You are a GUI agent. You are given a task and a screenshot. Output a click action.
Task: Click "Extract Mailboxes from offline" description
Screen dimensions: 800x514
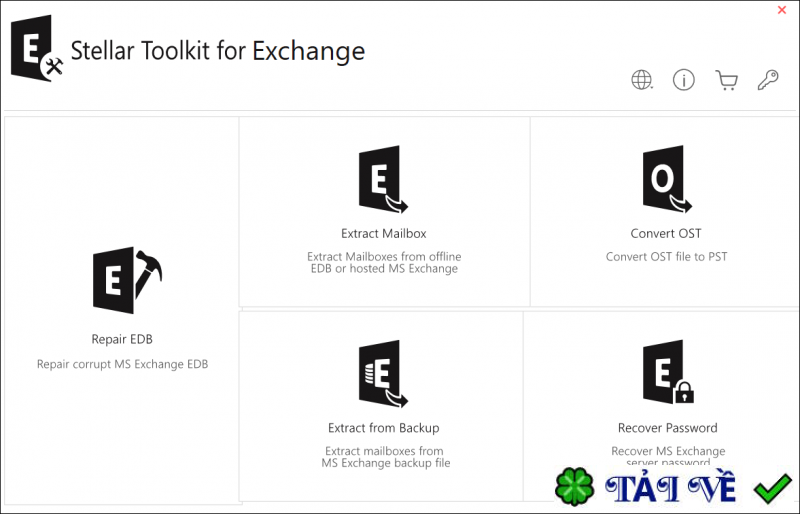pos(384,256)
